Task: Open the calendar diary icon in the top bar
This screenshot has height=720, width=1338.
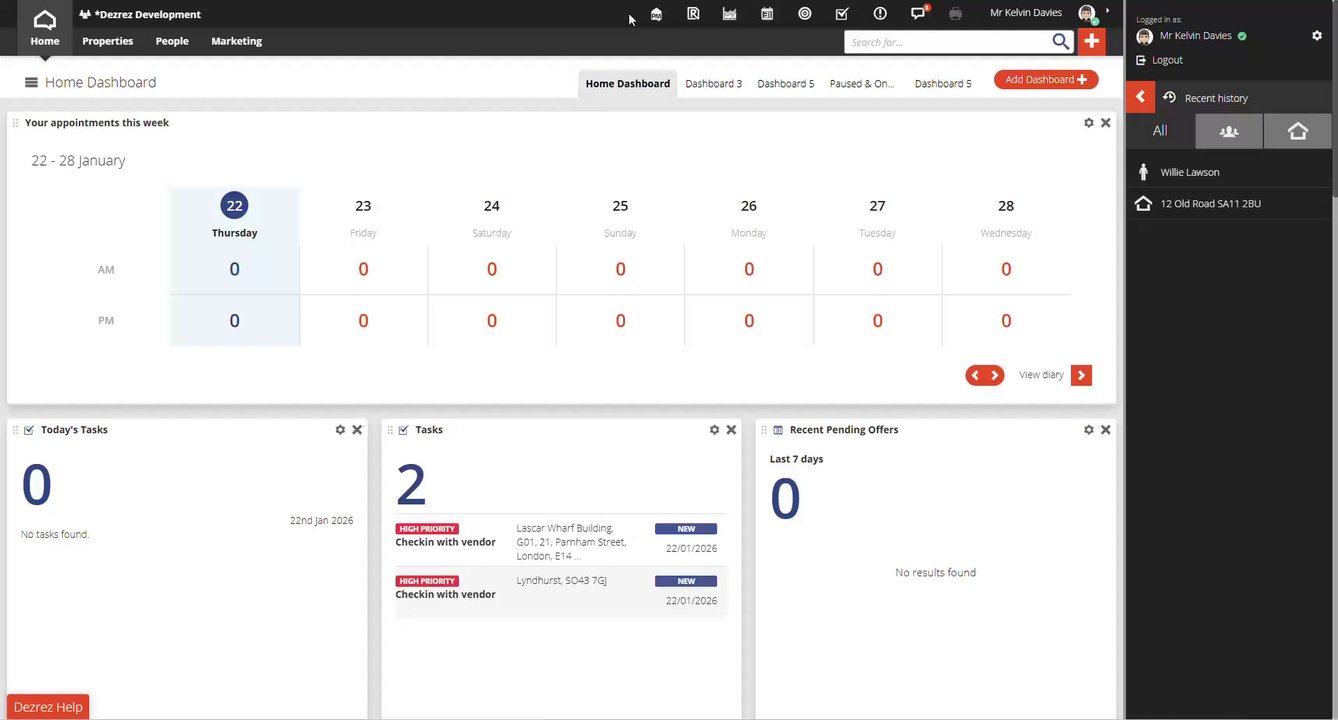Action: tap(767, 14)
